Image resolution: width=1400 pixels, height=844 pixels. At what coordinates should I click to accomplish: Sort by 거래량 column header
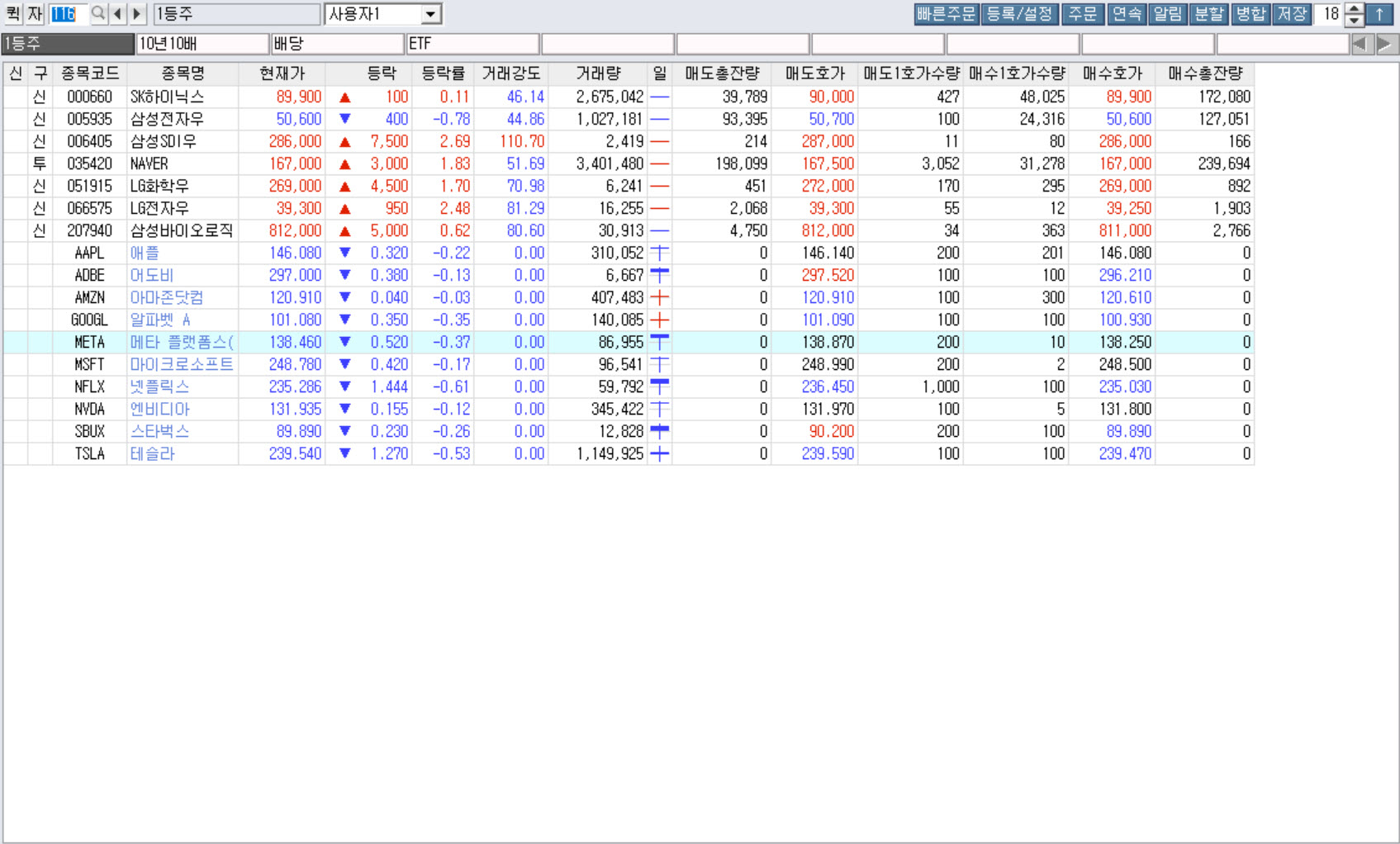tap(598, 73)
